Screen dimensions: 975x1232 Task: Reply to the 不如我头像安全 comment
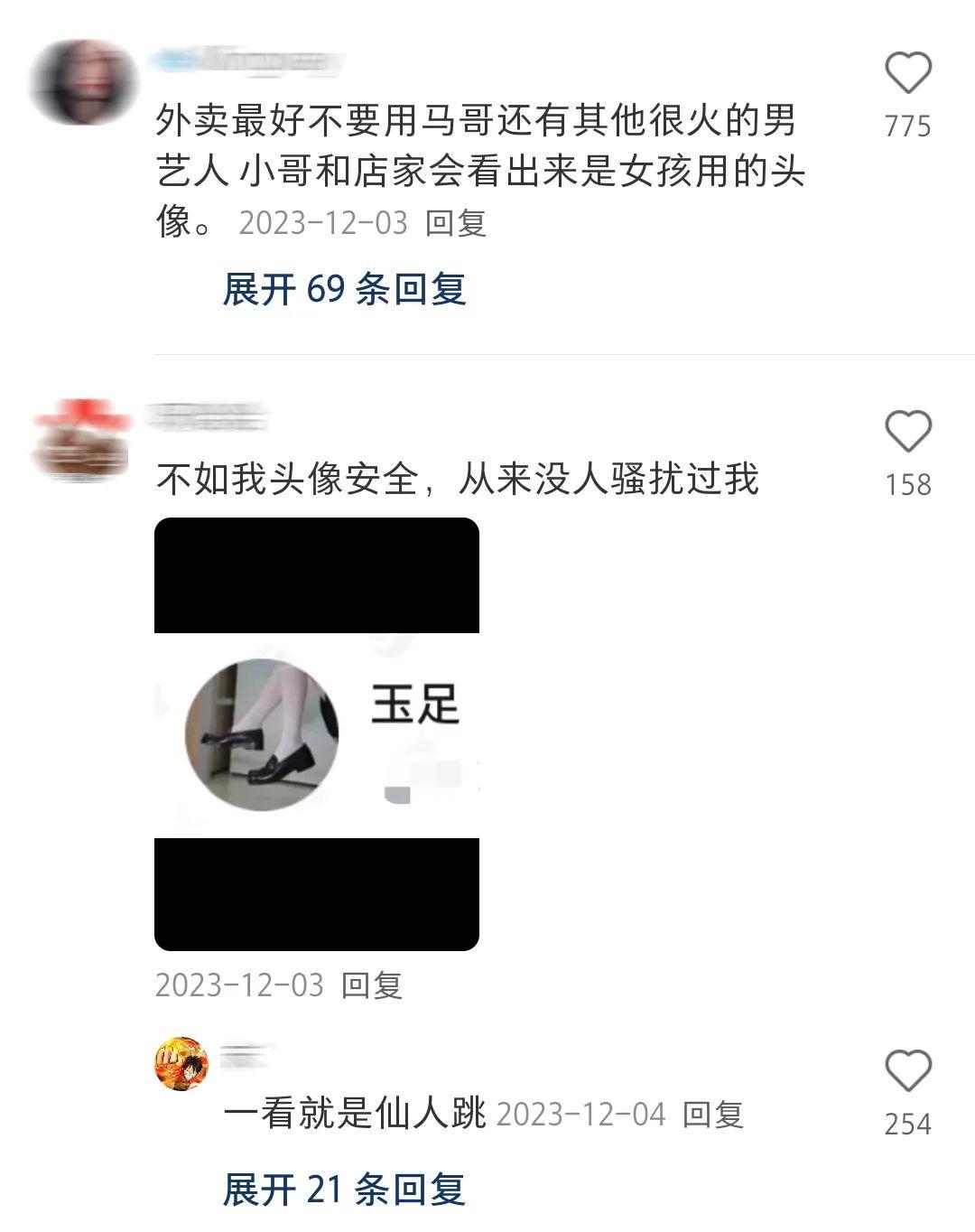pyautogui.click(x=372, y=985)
